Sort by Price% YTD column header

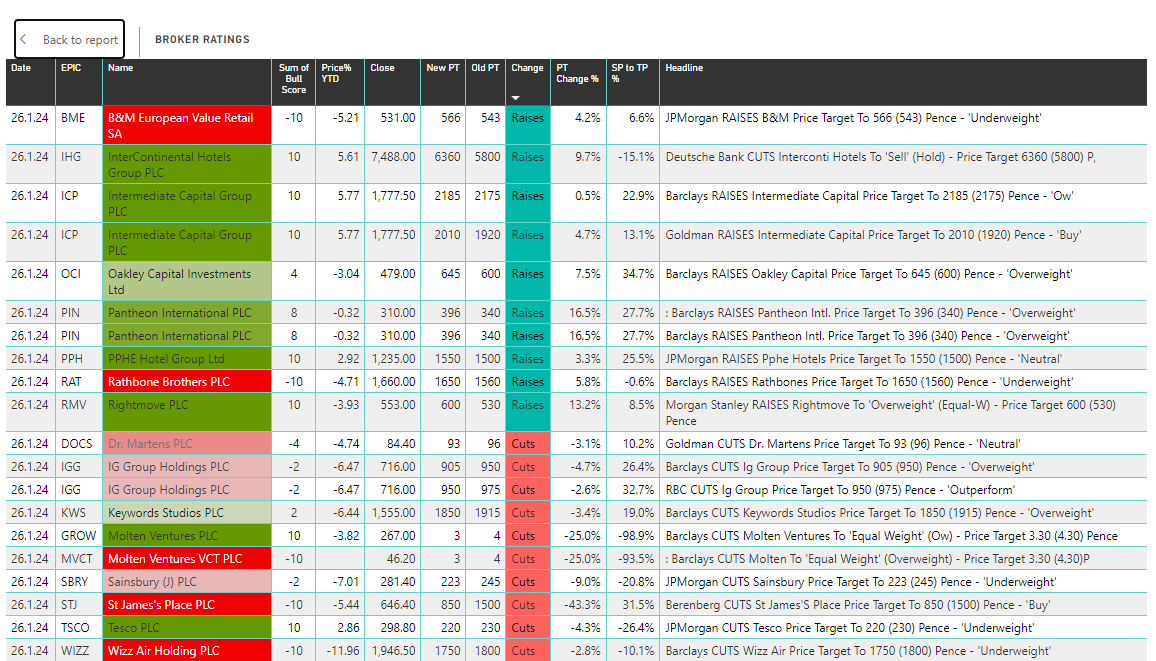click(340, 81)
